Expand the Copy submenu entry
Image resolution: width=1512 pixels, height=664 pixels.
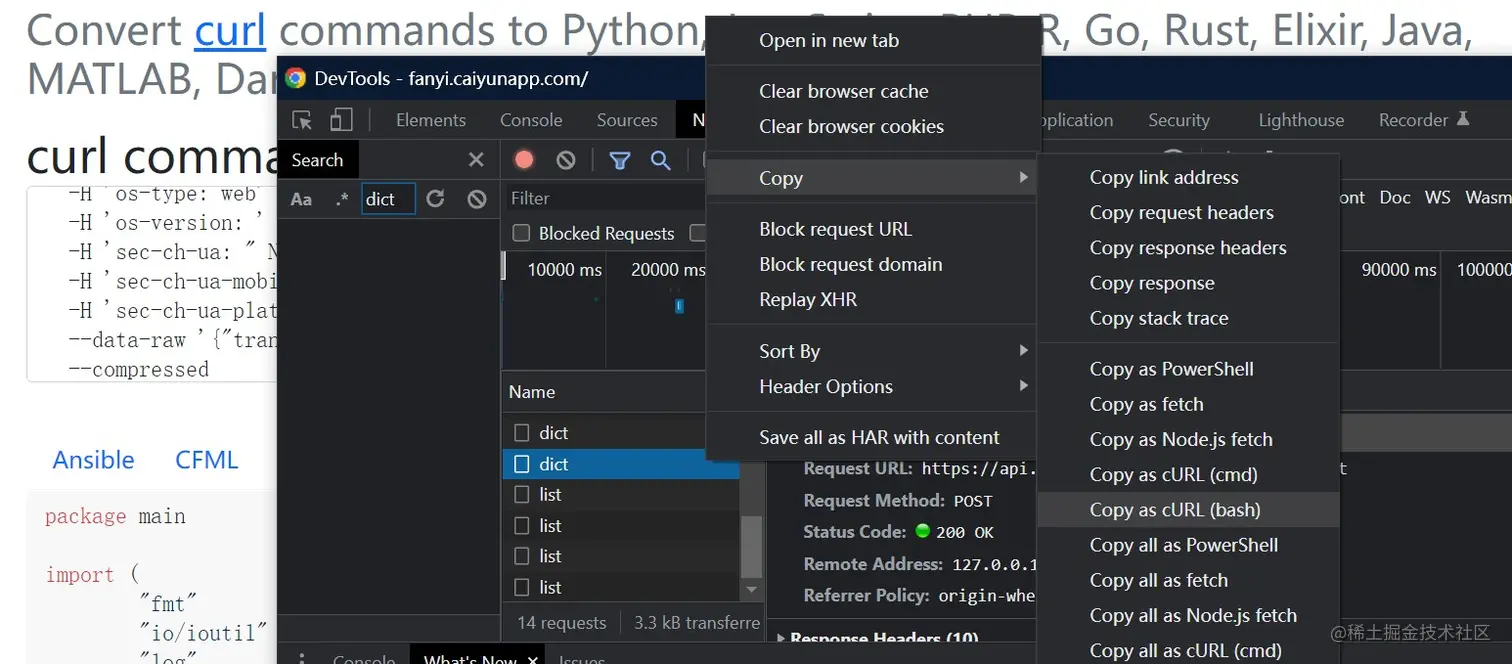(x=873, y=178)
